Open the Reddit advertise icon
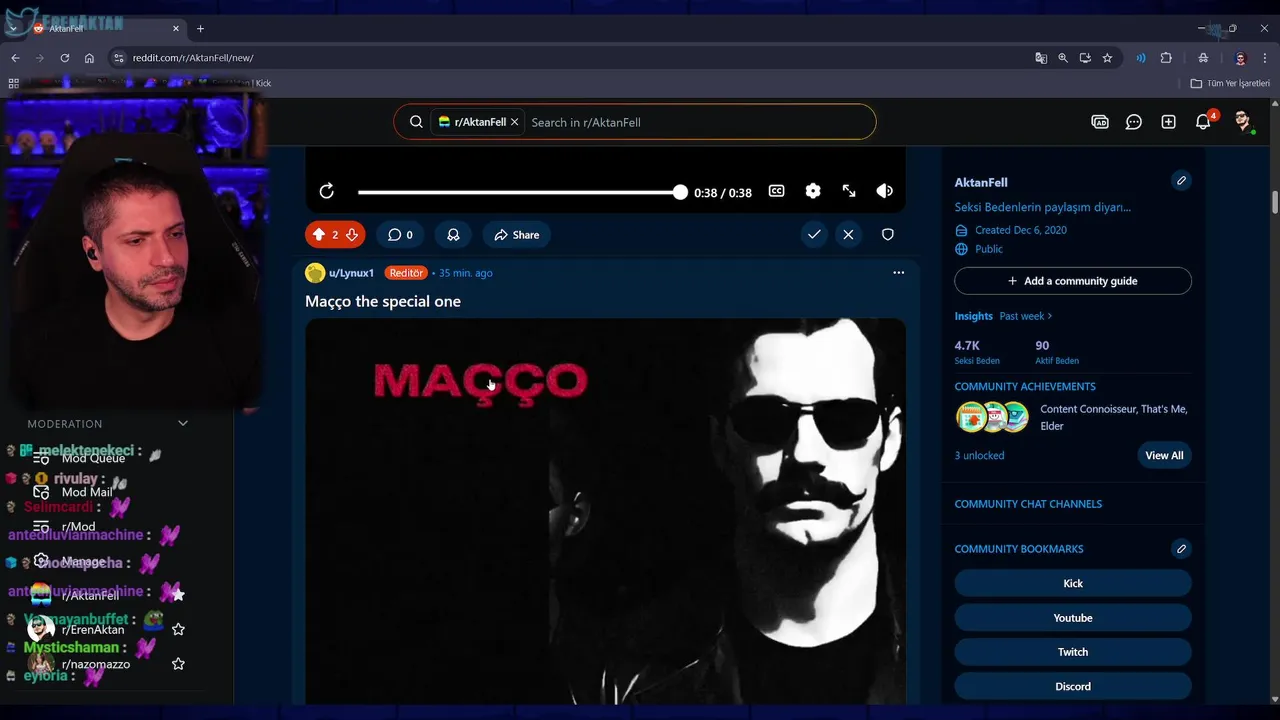The width and height of the screenshot is (1280, 720). click(1100, 122)
